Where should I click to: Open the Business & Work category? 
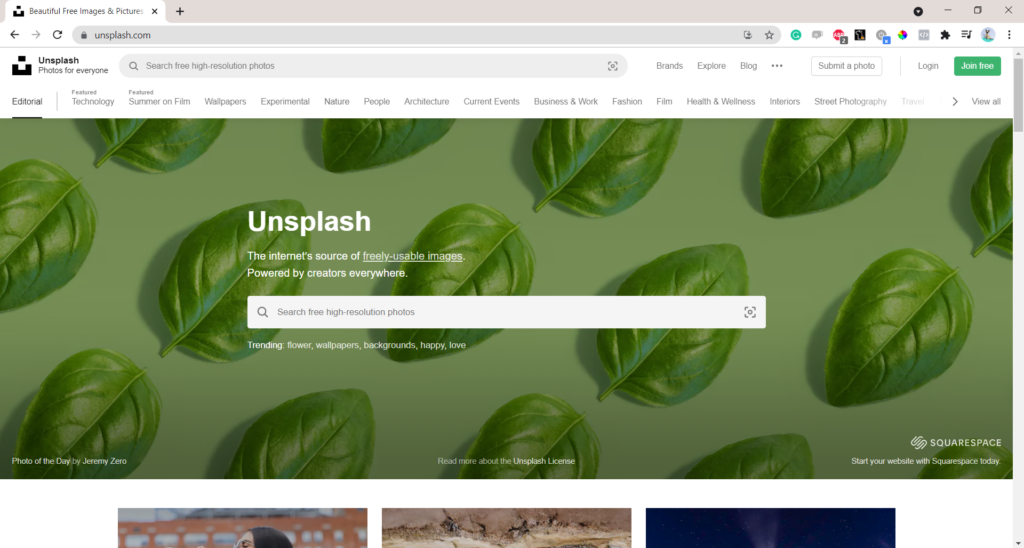click(566, 102)
